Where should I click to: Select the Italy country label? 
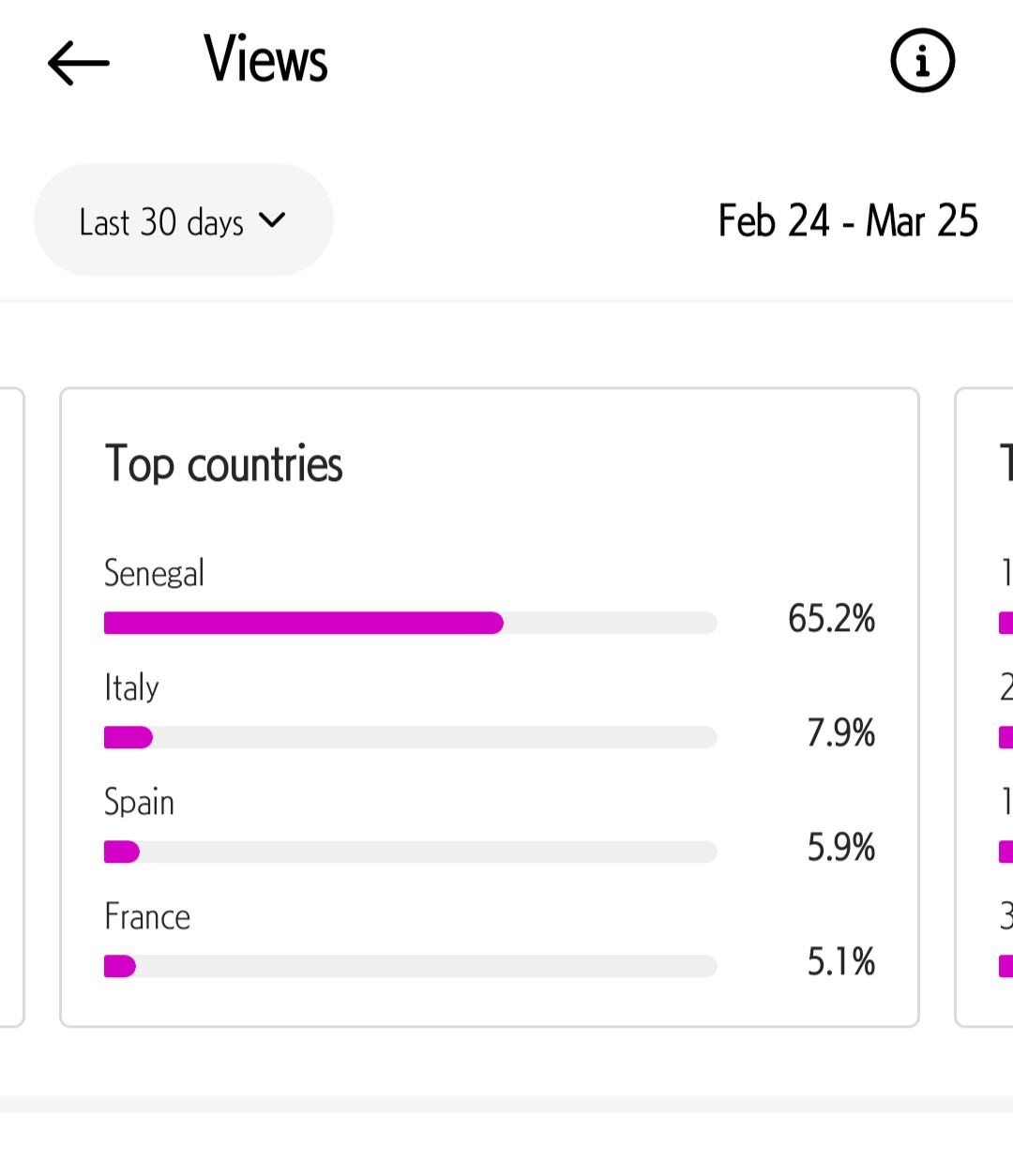(131, 687)
